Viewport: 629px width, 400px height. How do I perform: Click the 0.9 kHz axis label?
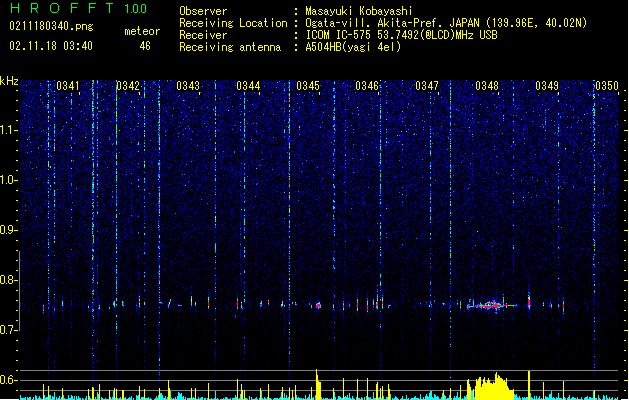pyautogui.click(x=9, y=230)
